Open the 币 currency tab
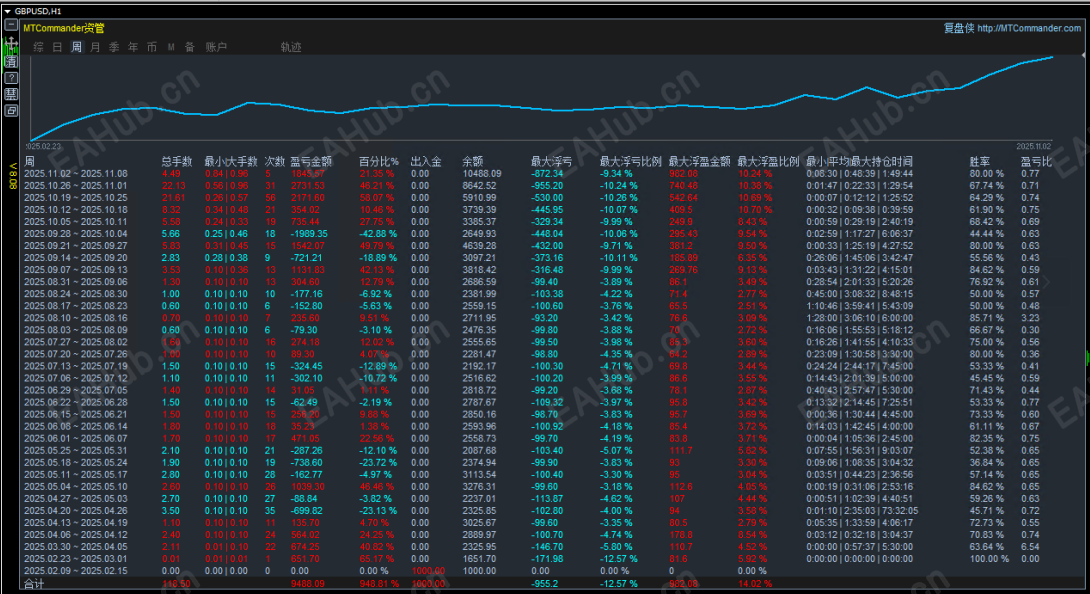The height and width of the screenshot is (594, 1090). click(152, 47)
